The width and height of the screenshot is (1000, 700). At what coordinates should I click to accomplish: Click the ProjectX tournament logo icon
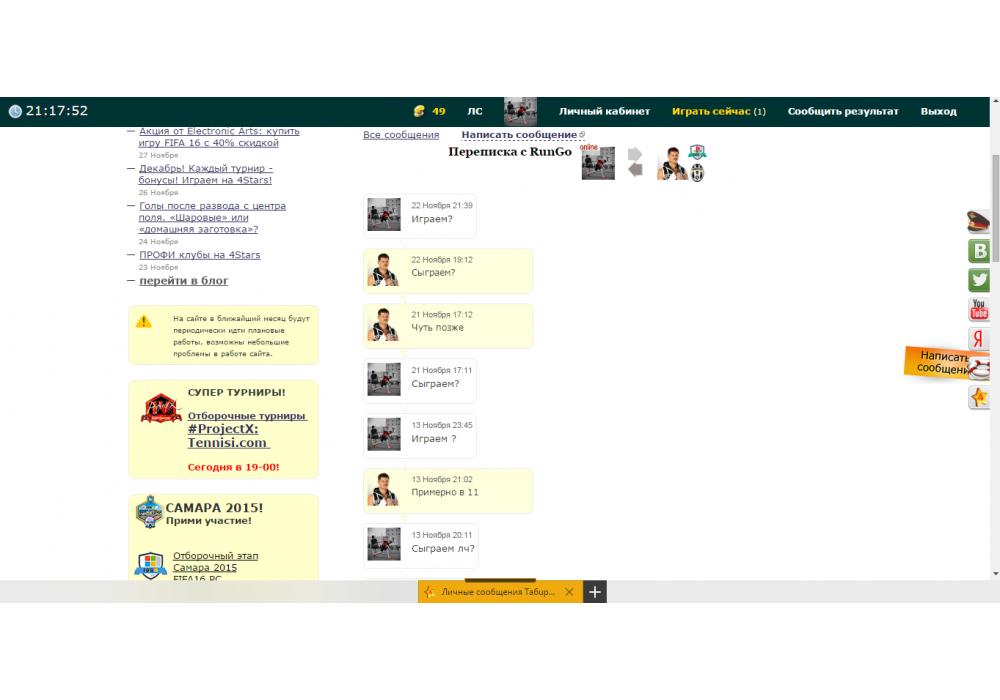pos(160,408)
